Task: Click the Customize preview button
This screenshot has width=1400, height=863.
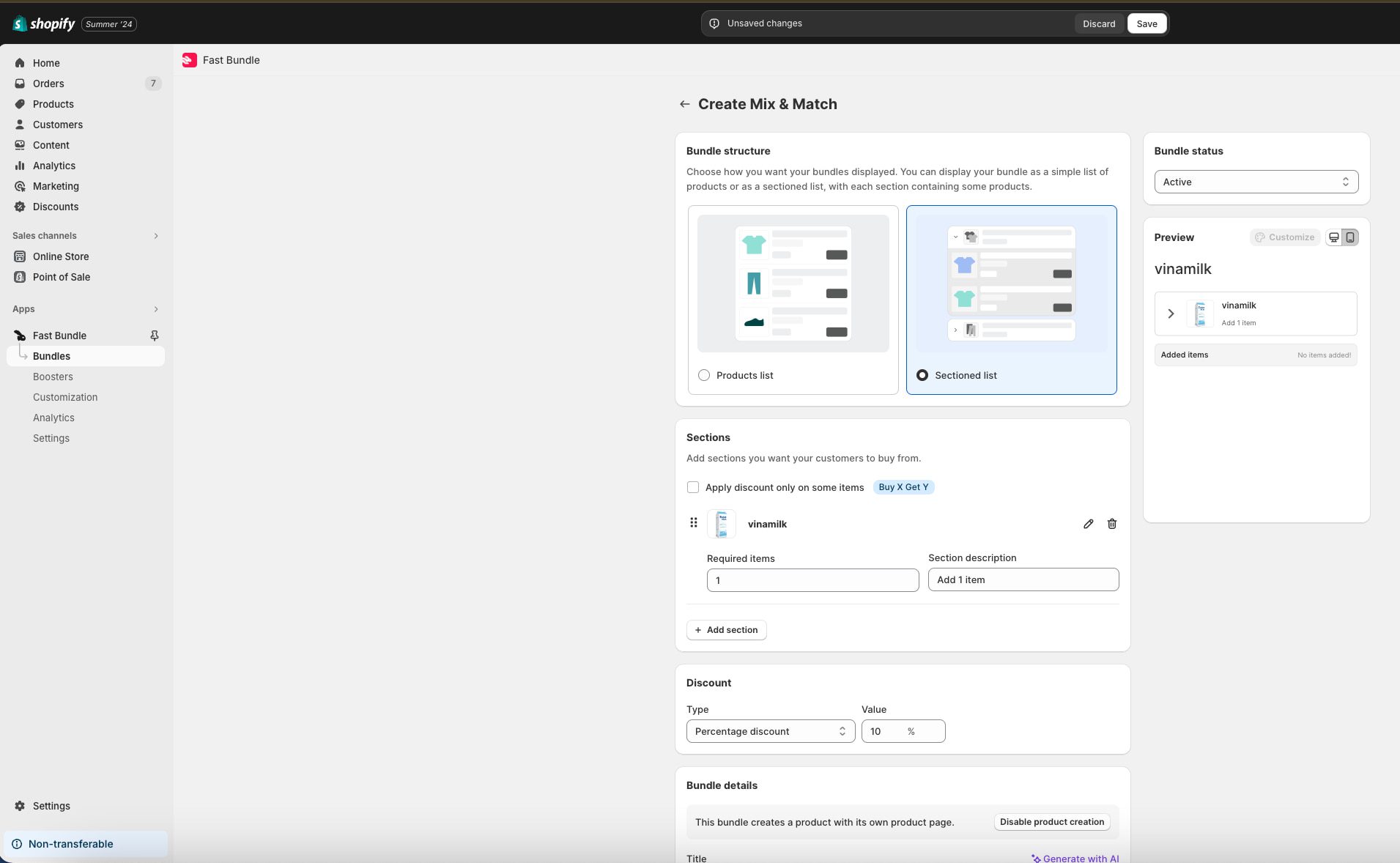Action: click(x=1285, y=237)
